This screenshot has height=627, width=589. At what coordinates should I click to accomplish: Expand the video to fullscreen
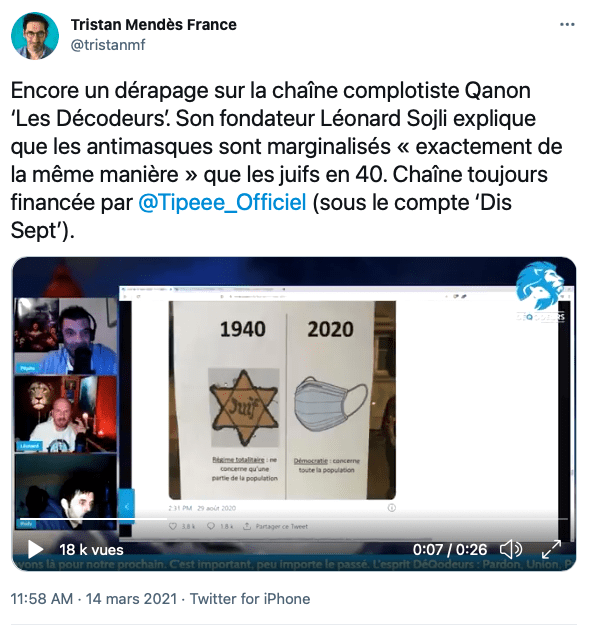point(551,549)
